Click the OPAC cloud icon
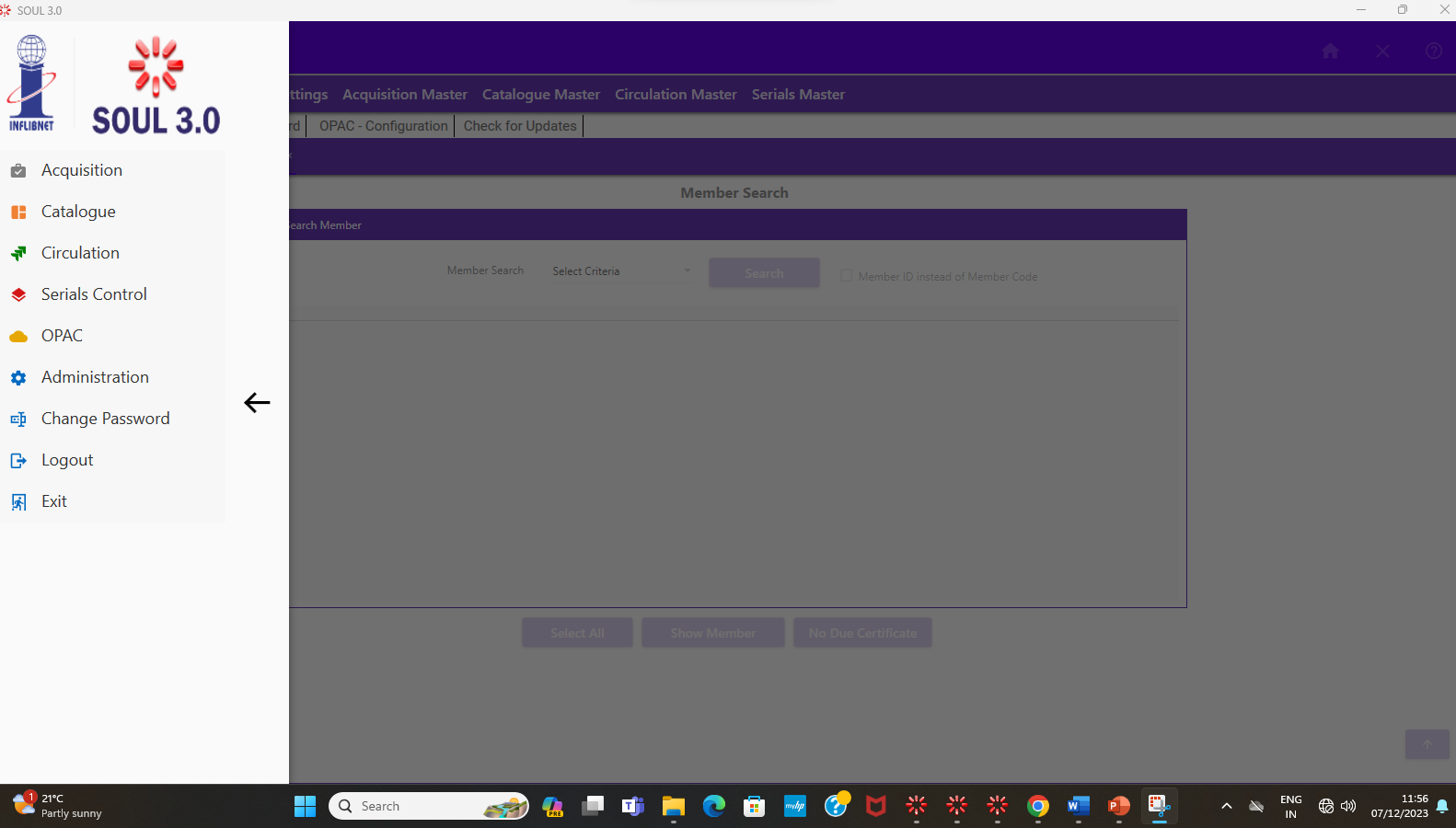Viewport: 1456px width, 828px height. click(18, 337)
